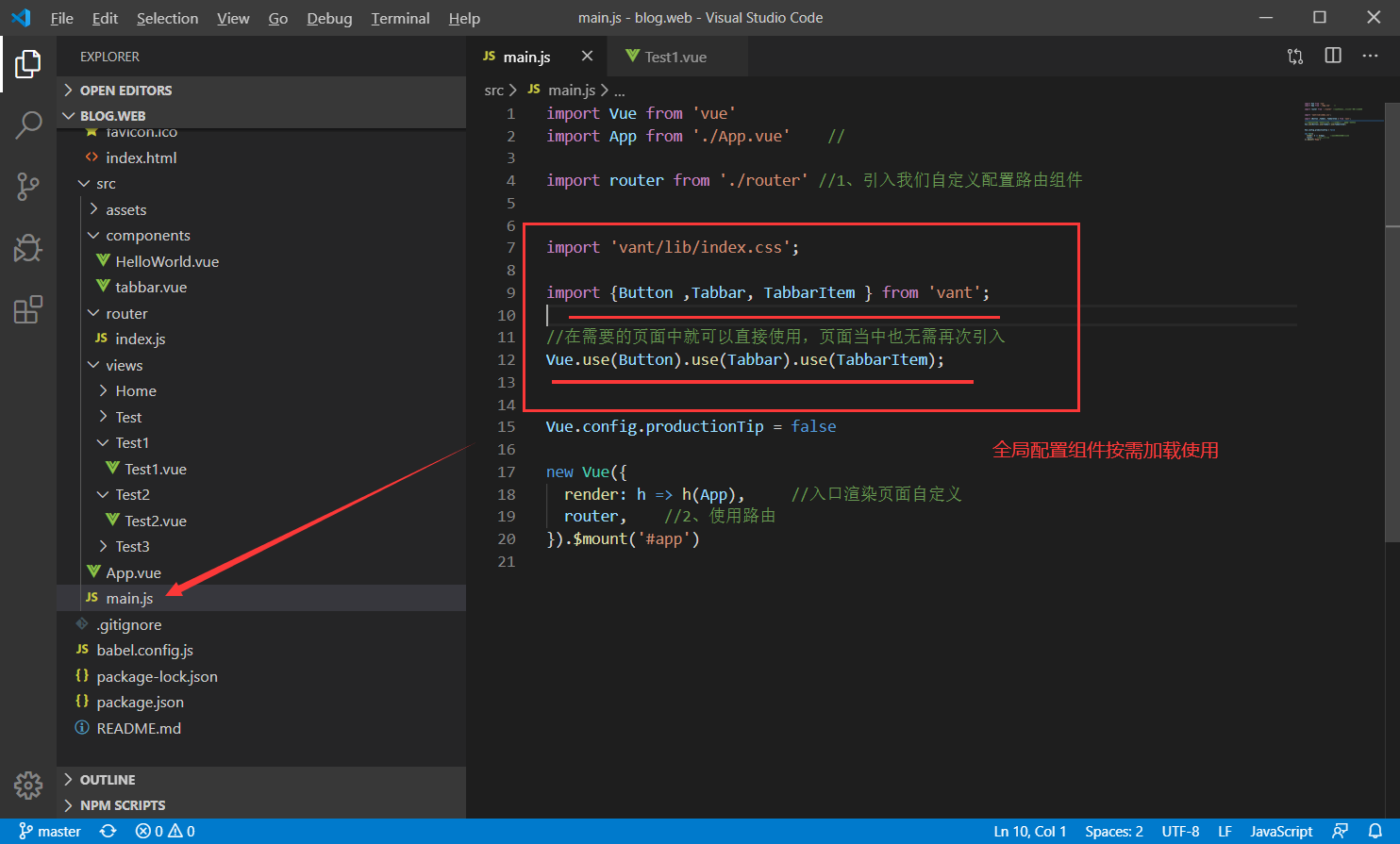Change file encoding UTF-8
Viewport: 1400px width, 844px height.
(1180, 831)
